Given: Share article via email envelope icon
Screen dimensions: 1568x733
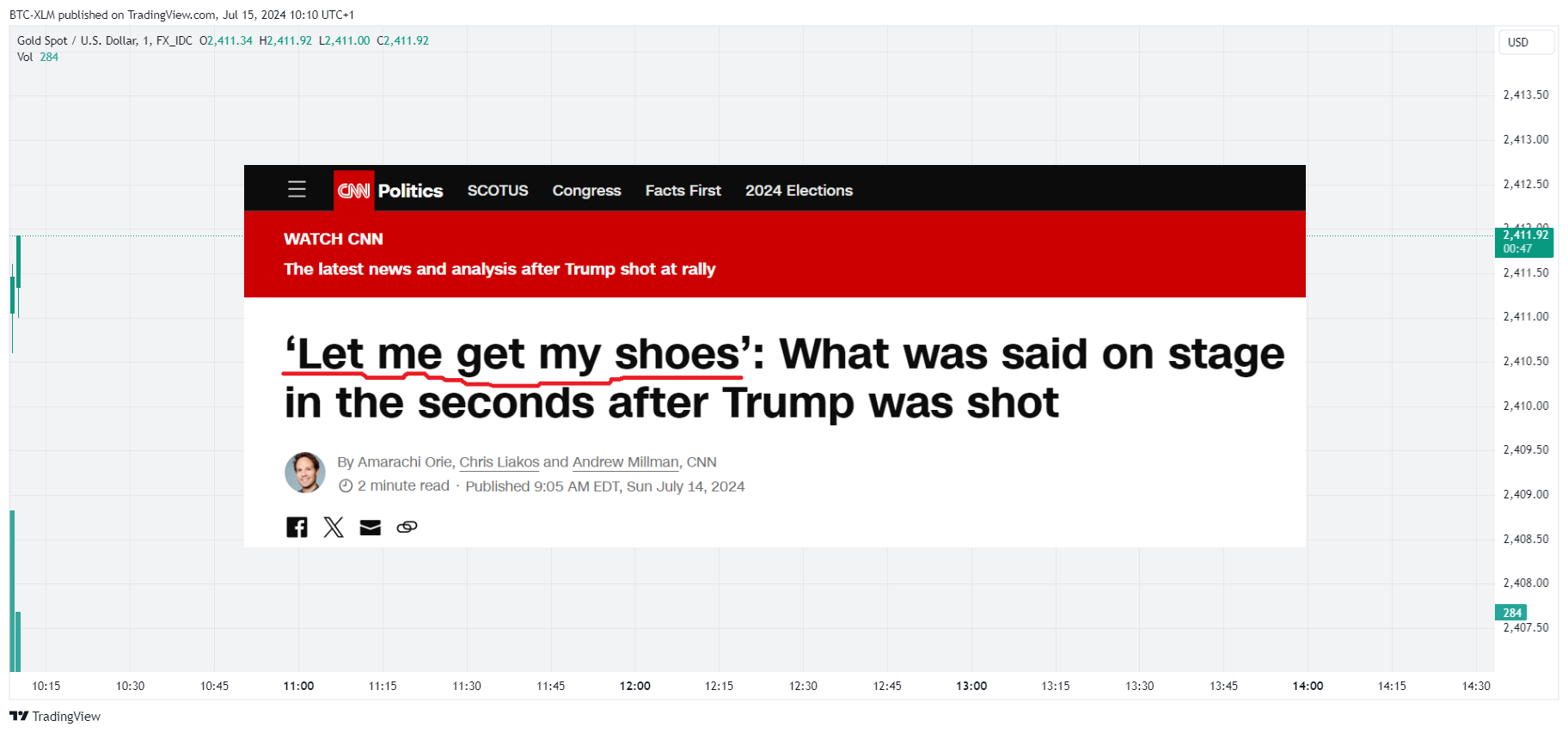Looking at the screenshot, I should tap(370, 528).
